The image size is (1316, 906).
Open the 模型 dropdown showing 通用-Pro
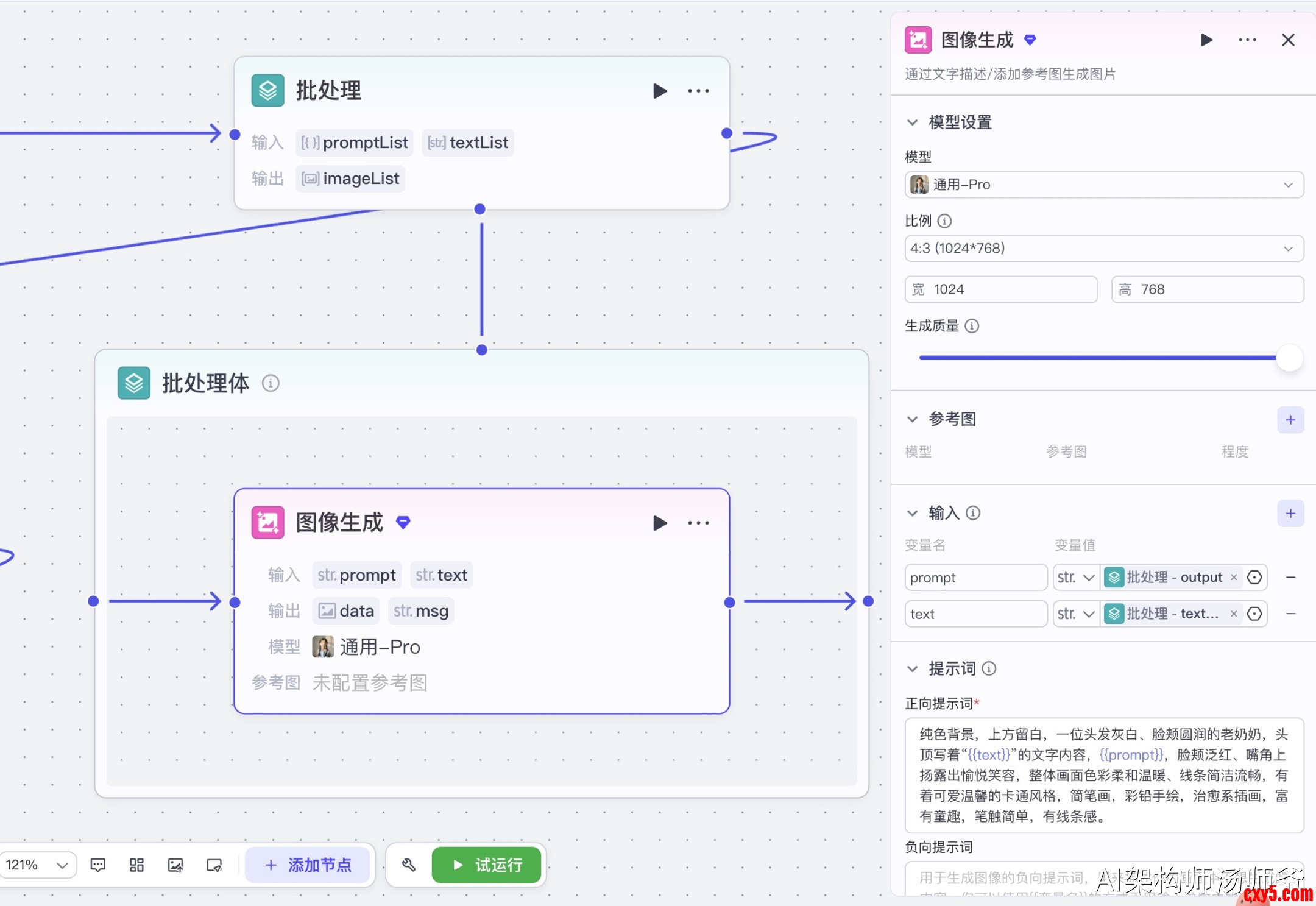click(1103, 185)
